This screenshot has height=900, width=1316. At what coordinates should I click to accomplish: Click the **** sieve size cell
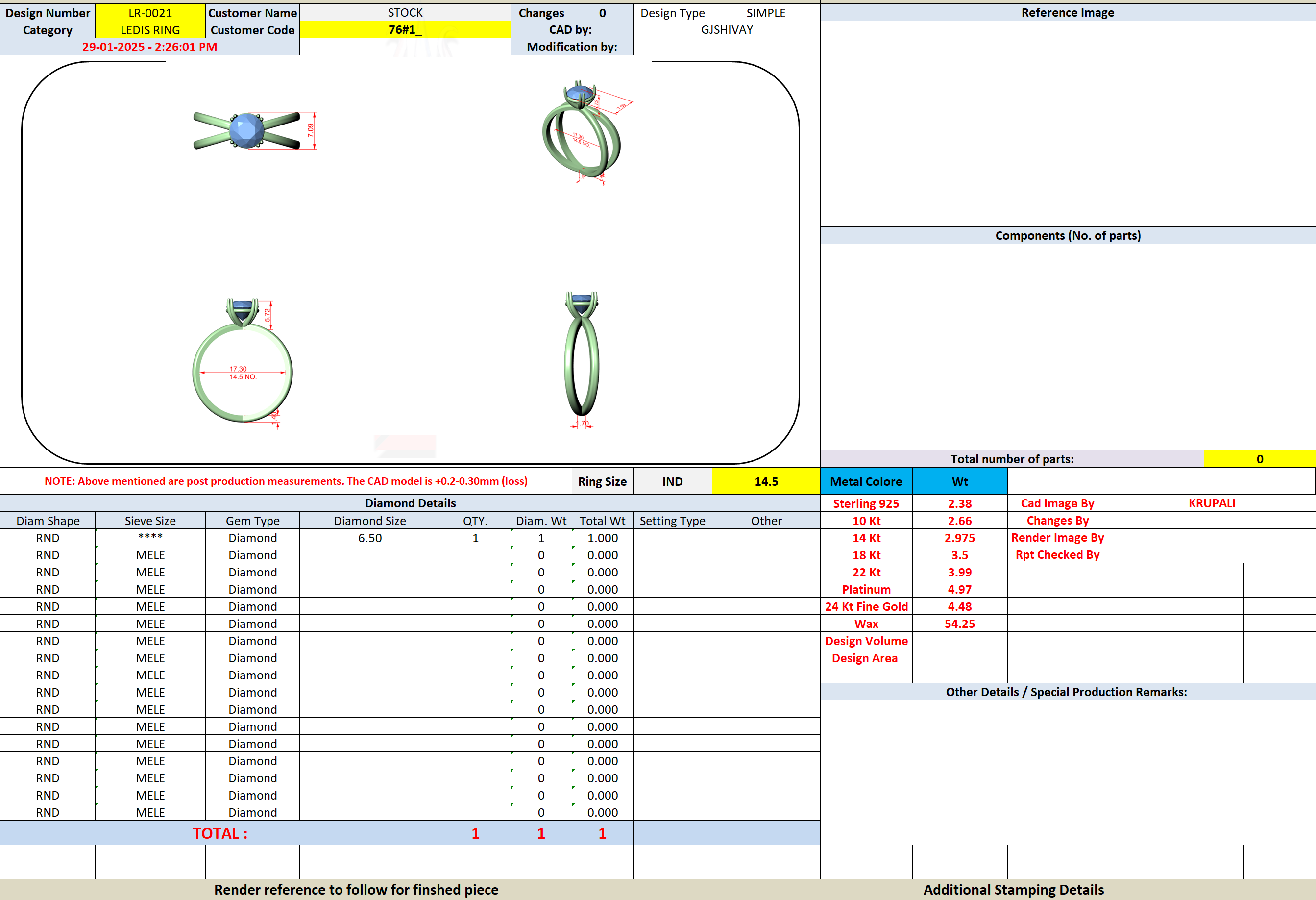[x=150, y=538]
